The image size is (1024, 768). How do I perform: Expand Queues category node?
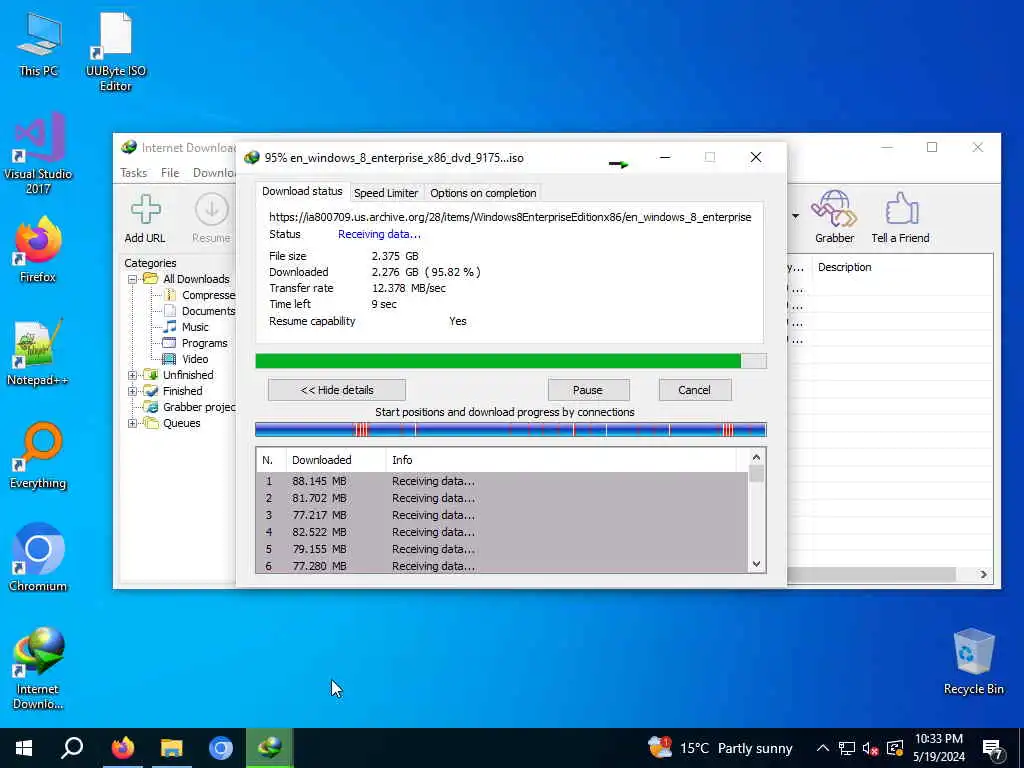133,423
